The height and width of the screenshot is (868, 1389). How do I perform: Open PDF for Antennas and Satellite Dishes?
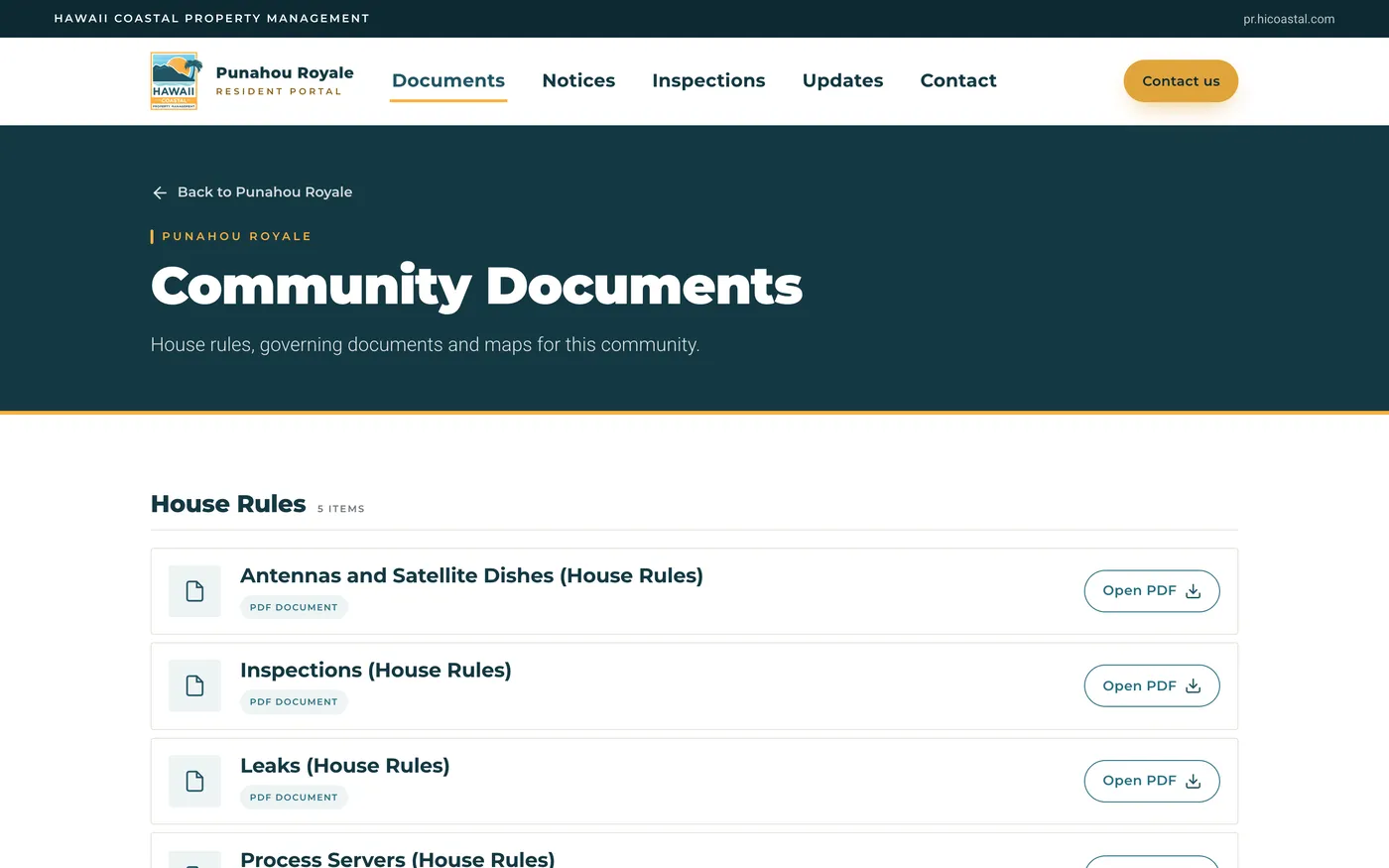(x=1152, y=591)
